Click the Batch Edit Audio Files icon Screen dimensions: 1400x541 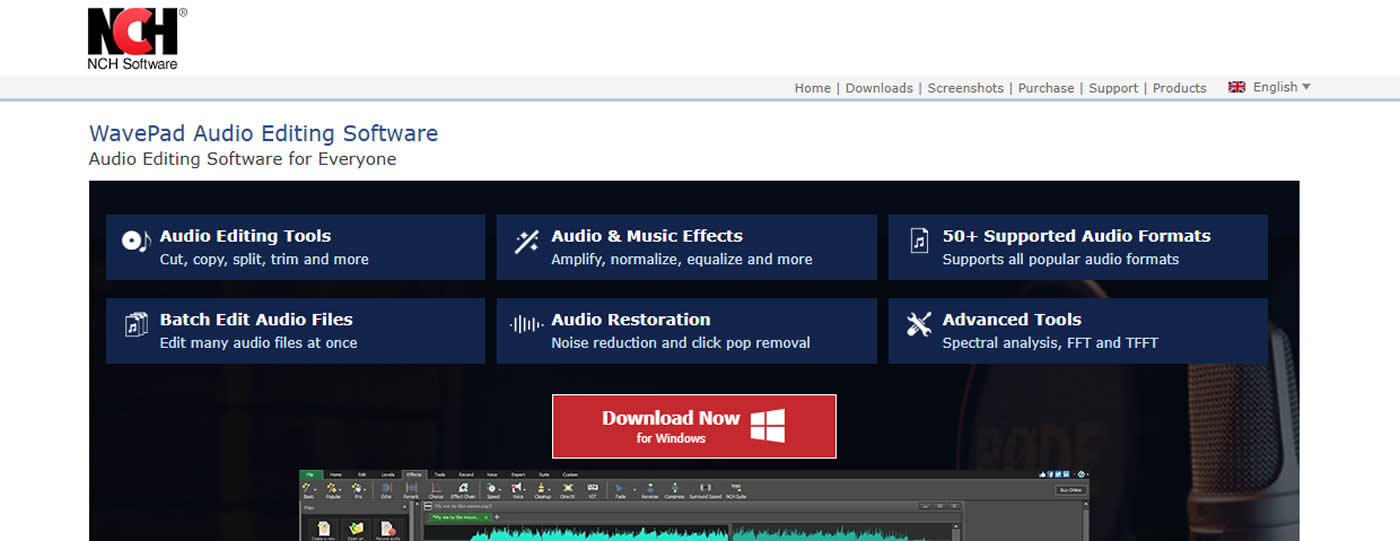click(x=135, y=325)
